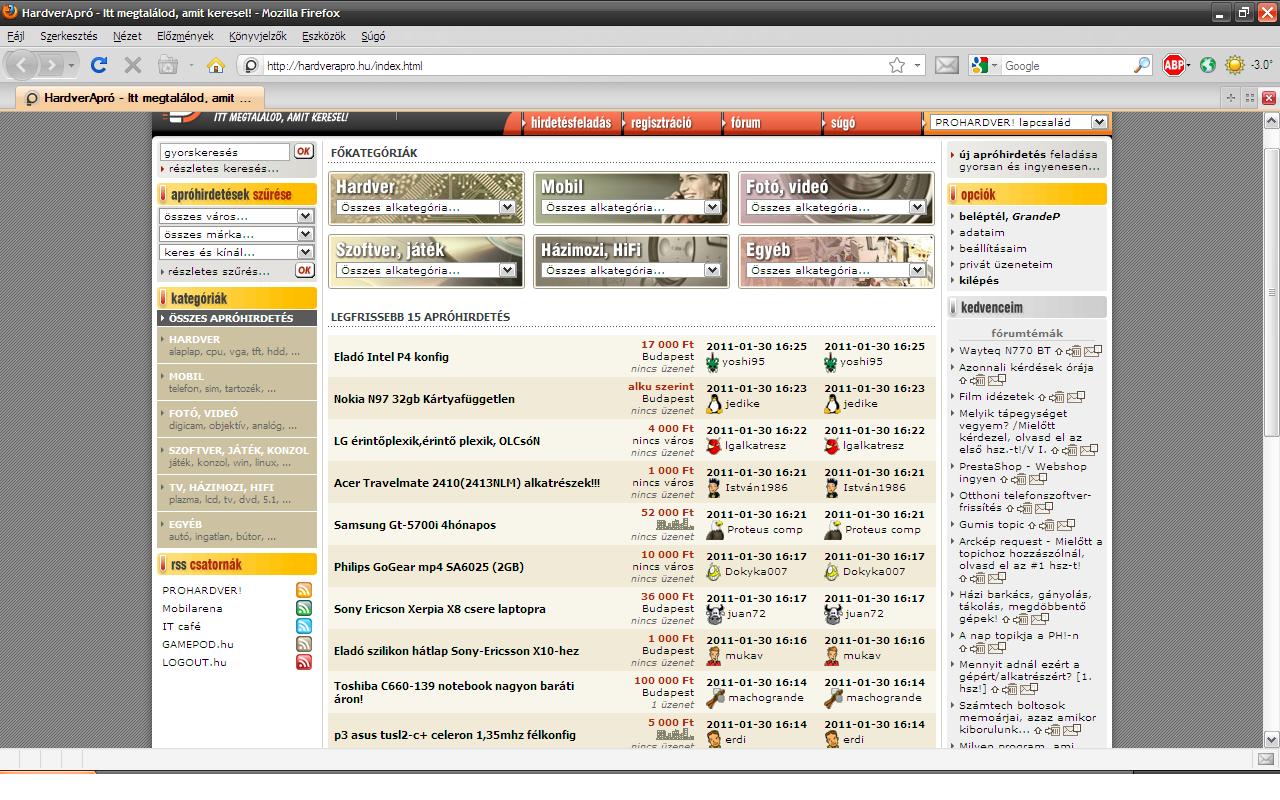
Task: Open the Samsung Gt-5700i 4hónapos listing
Action: [x=415, y=525]
